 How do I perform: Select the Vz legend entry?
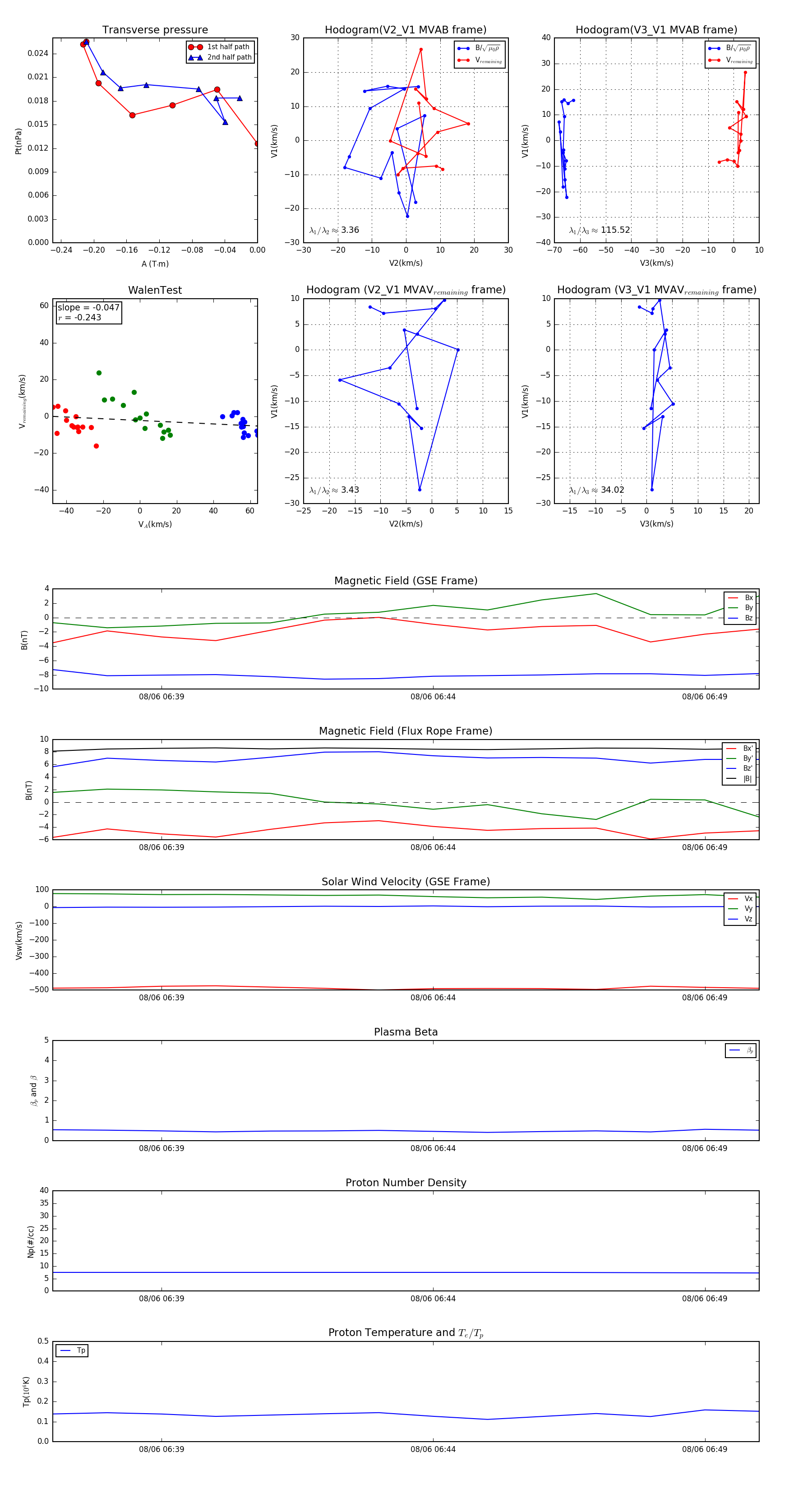740,919
